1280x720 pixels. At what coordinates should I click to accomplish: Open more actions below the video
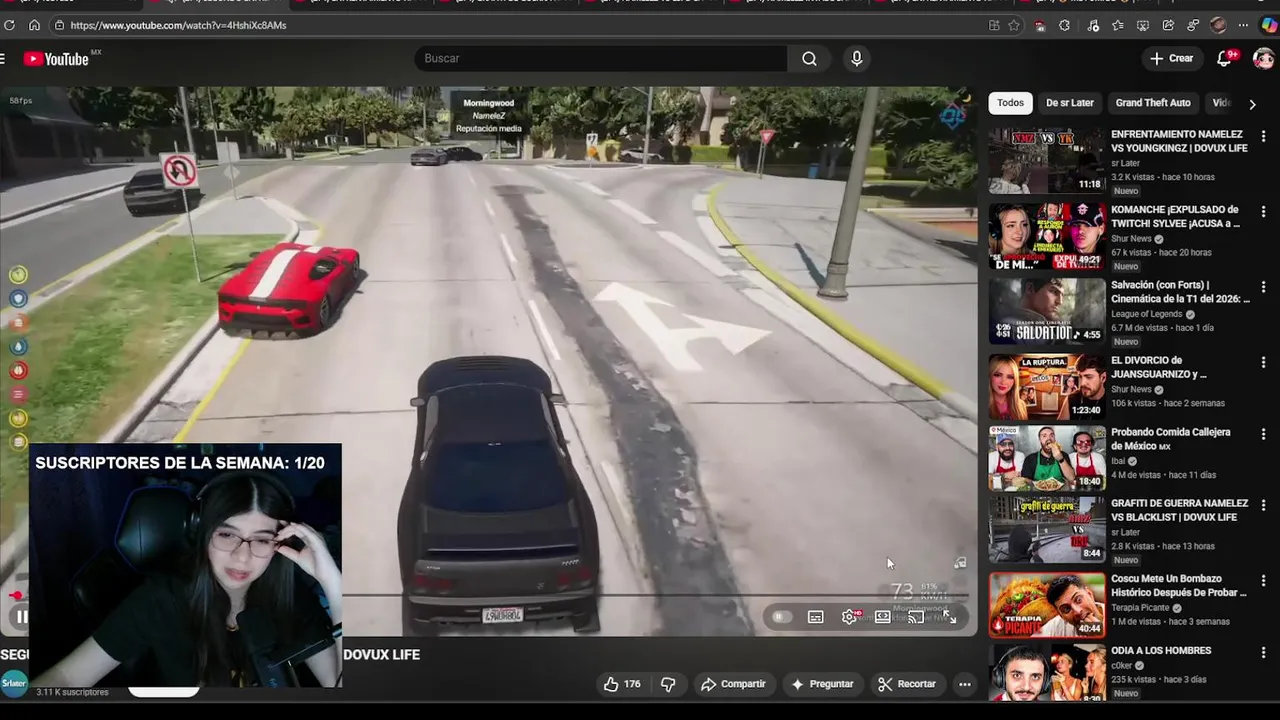coord(965,684)
